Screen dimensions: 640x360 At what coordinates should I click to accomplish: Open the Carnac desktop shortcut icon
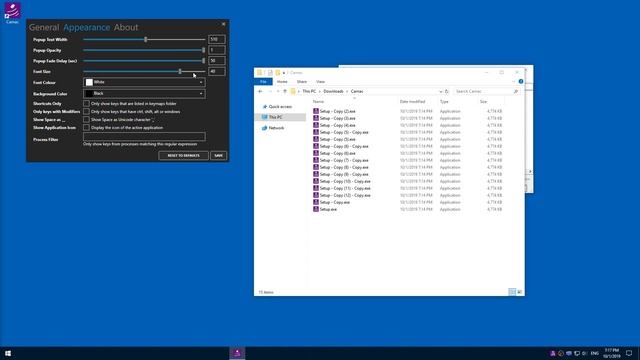tap(12, 13)
